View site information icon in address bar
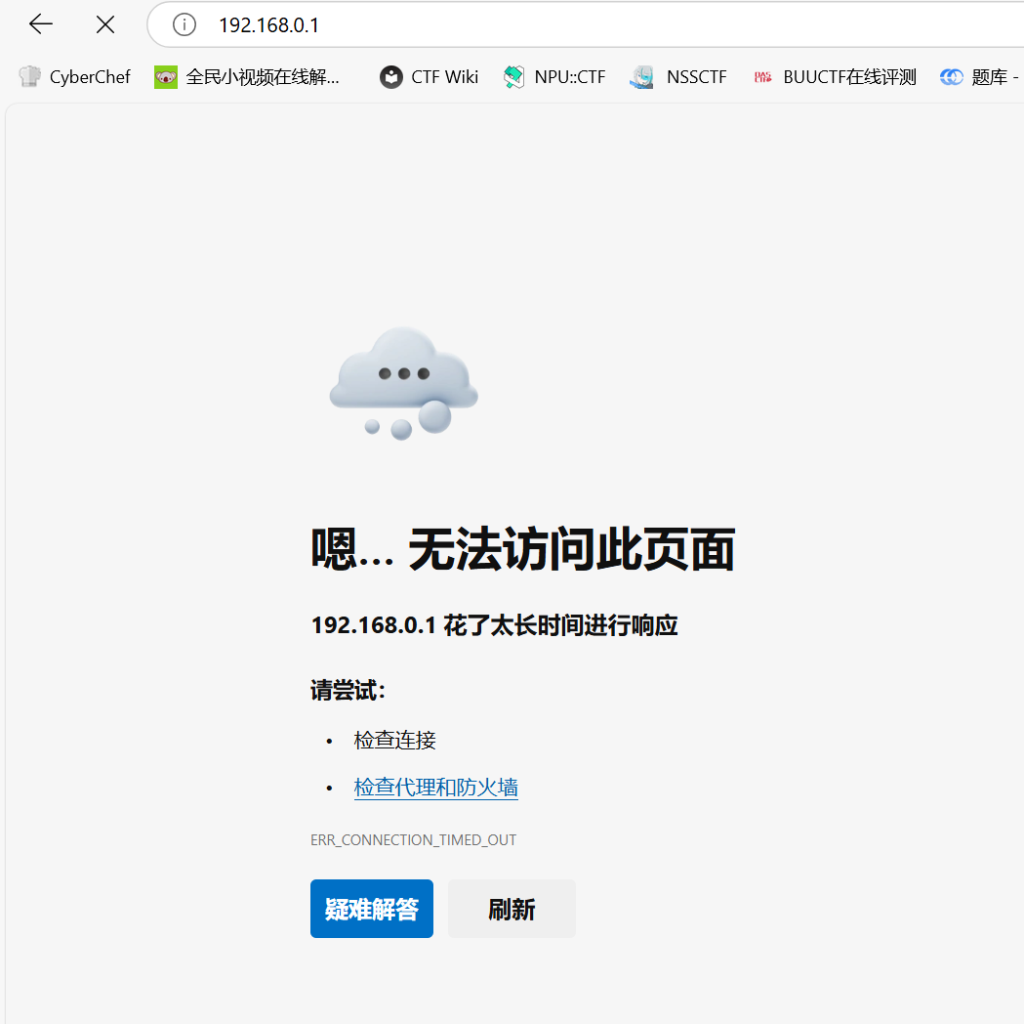1024x1024 pixels. pos(184,24)
